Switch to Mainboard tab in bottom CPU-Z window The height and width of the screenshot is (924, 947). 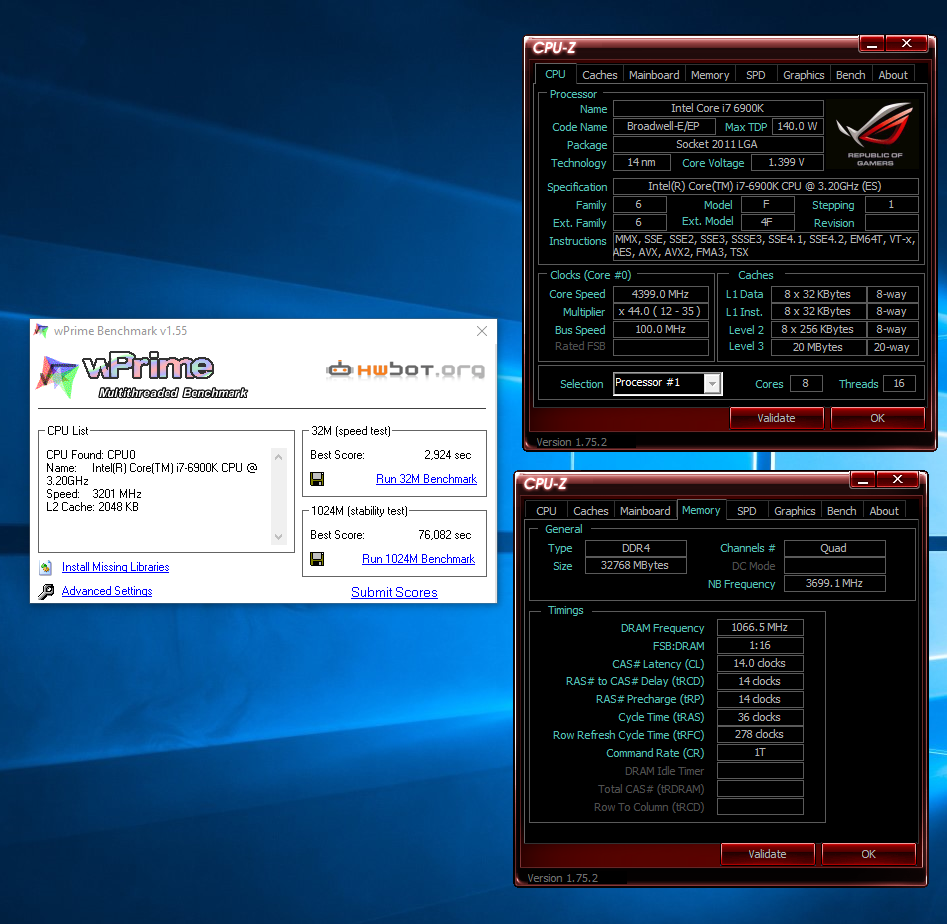645,511
